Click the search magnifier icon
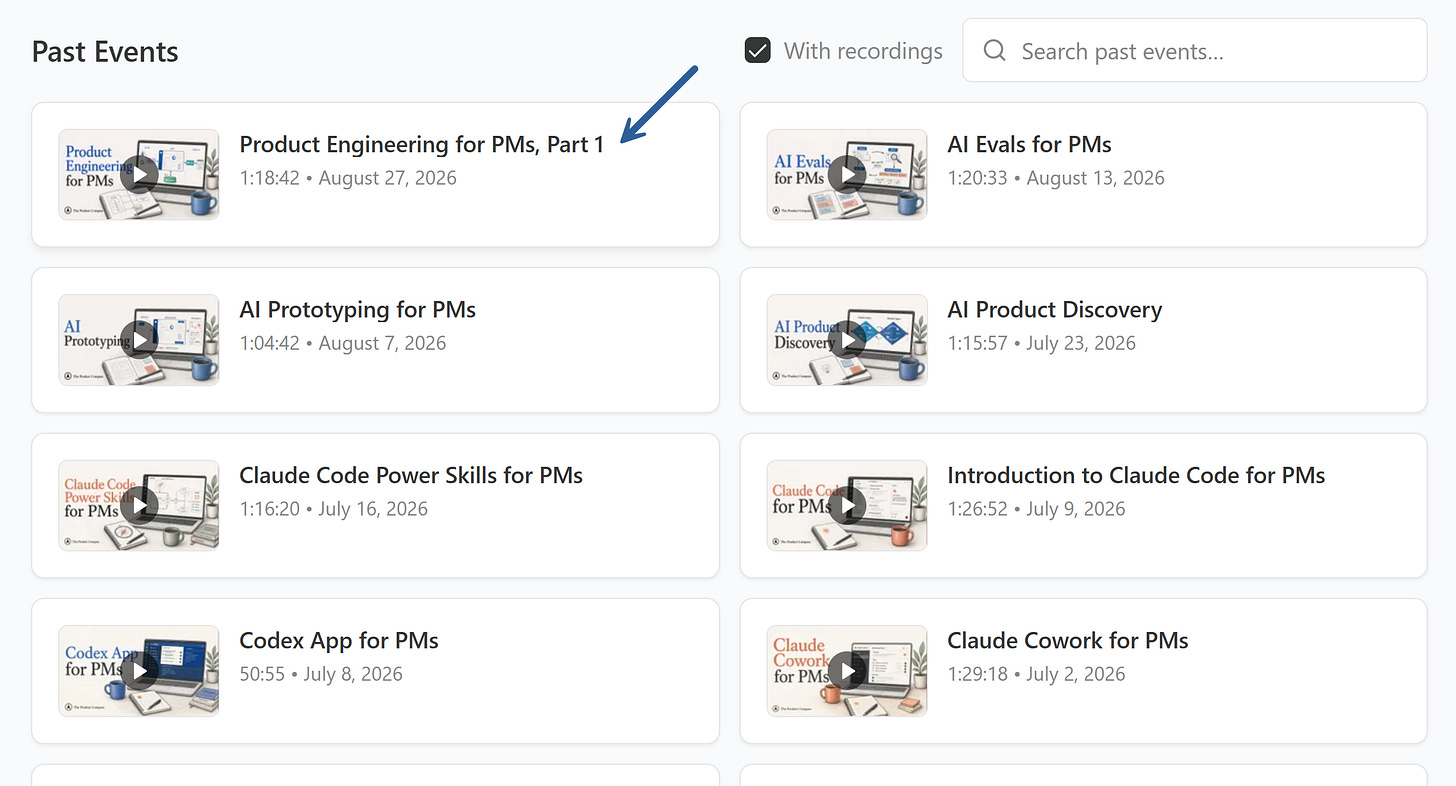 point(994,51)
